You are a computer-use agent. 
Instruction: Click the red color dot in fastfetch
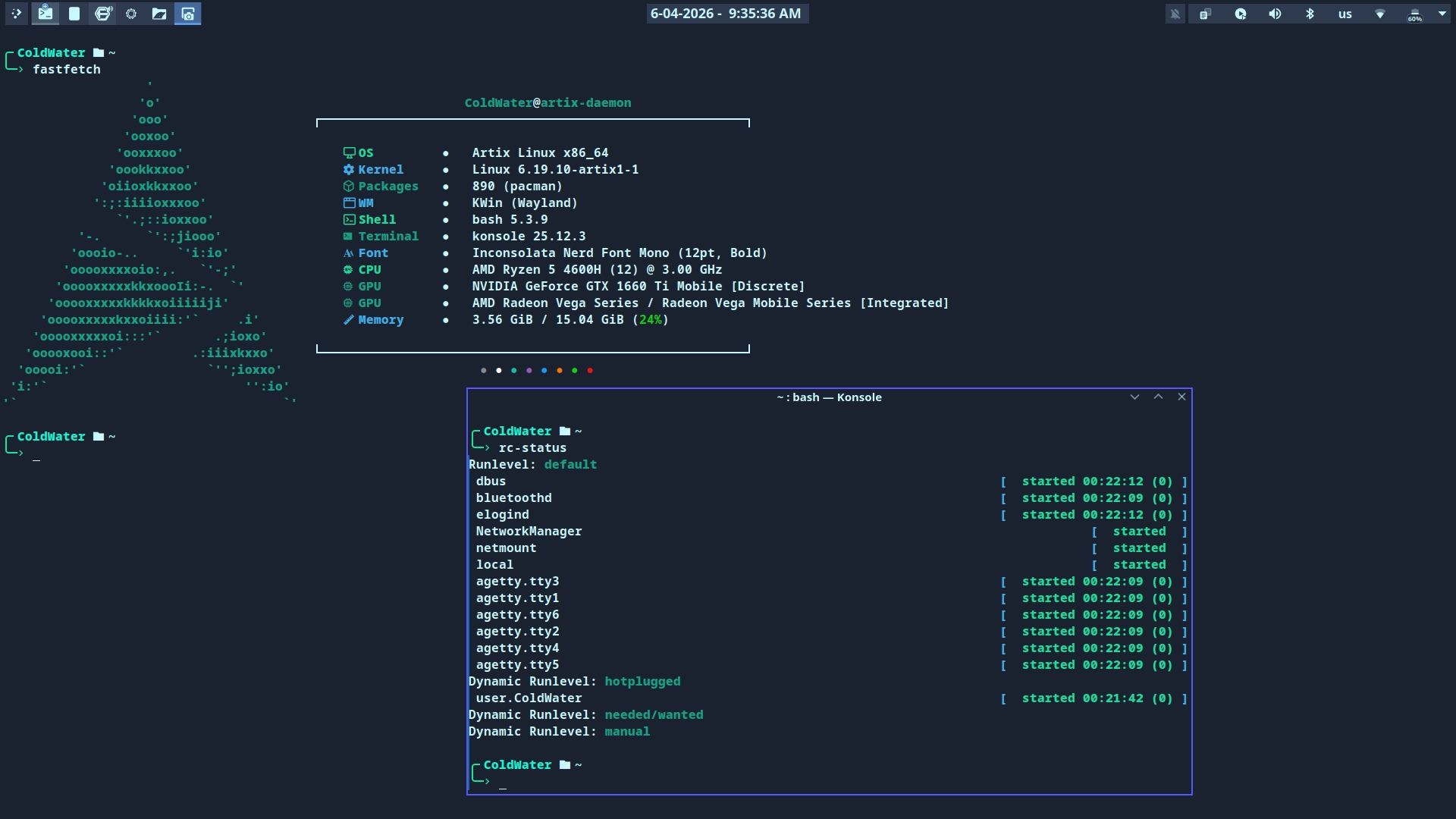[590, 370]
